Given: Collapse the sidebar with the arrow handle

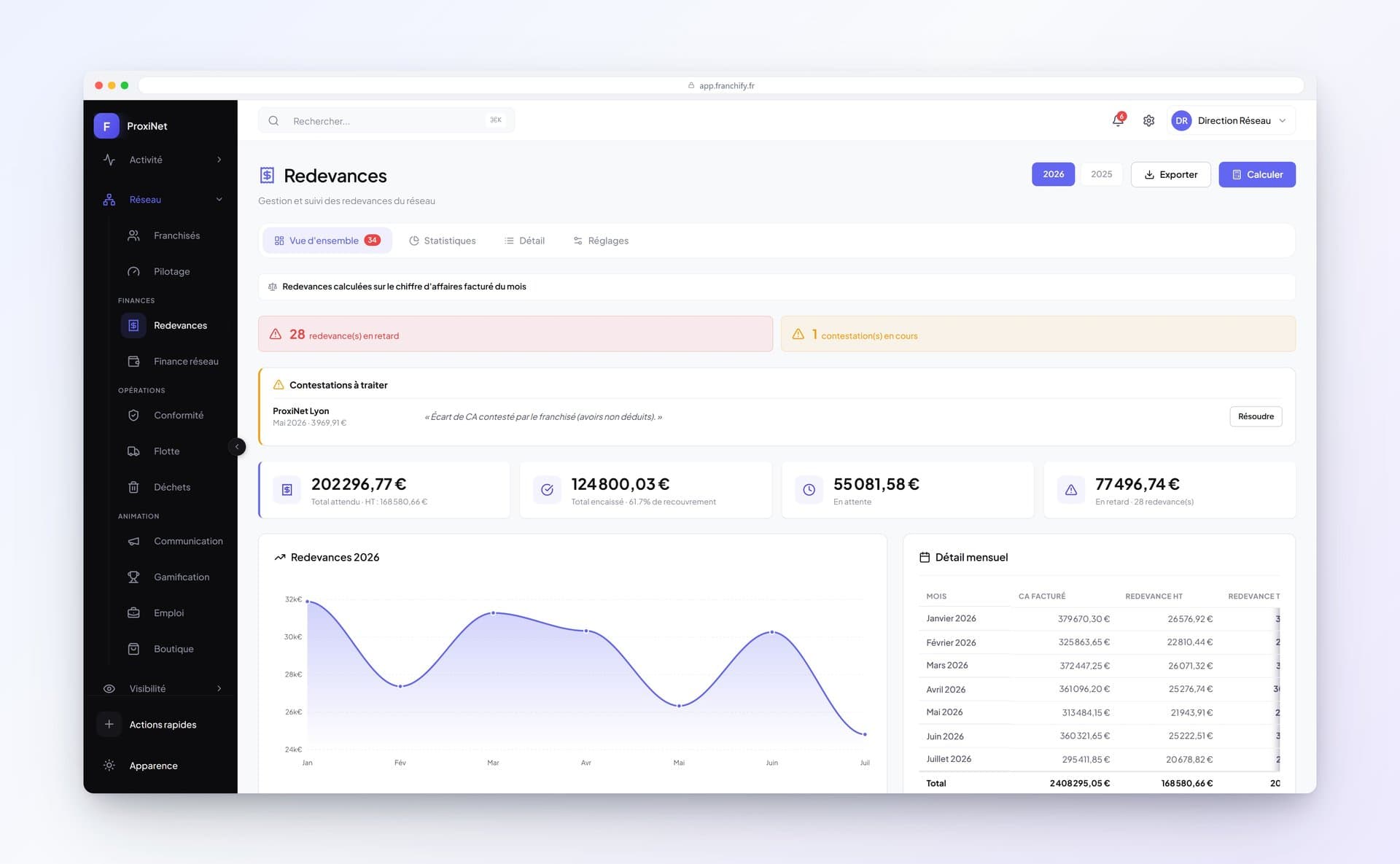Looking at the screenshot, I should pos(237,447).
